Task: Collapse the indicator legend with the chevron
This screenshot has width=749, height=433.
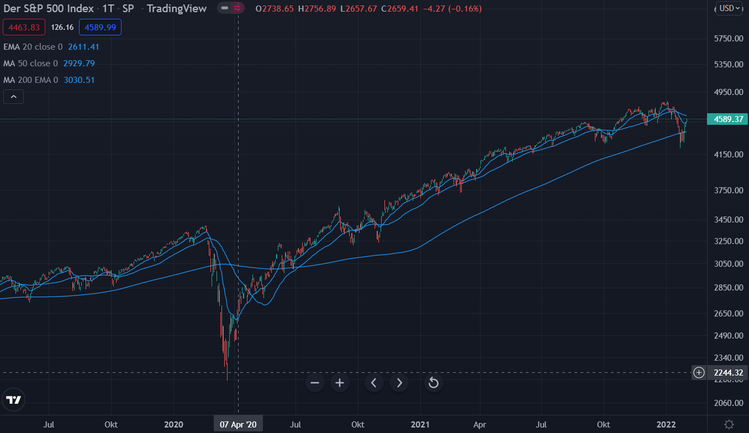Action: pos(14,97)
